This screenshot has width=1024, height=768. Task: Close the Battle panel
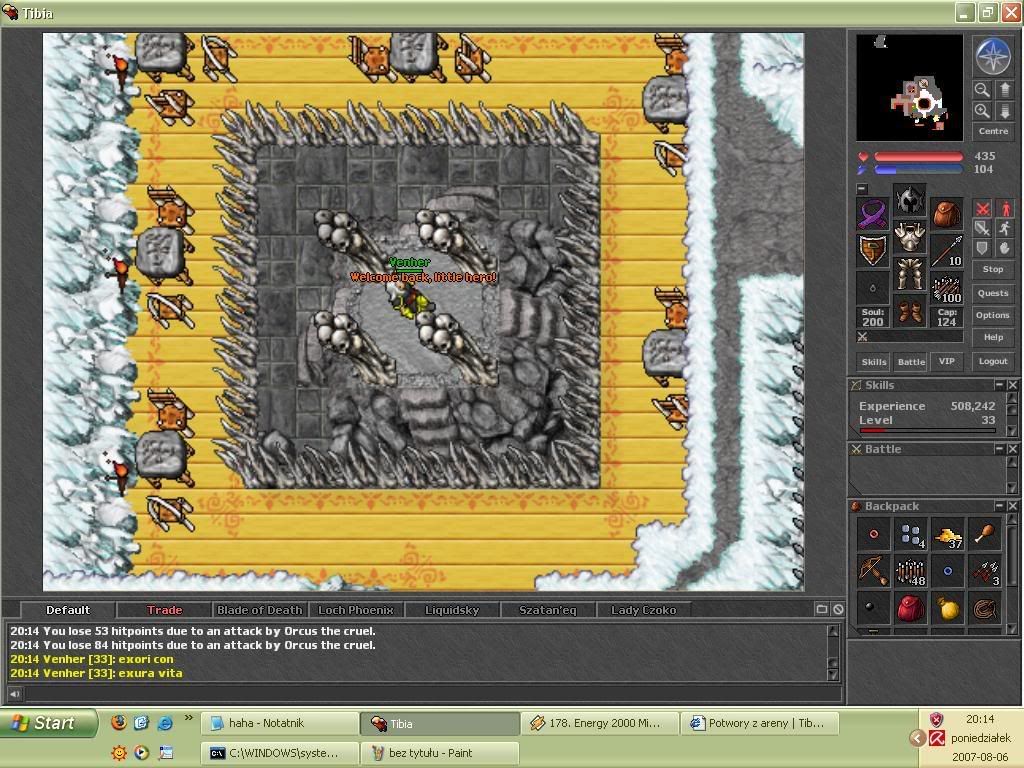pyautogui.click(x=1012, y=449)
